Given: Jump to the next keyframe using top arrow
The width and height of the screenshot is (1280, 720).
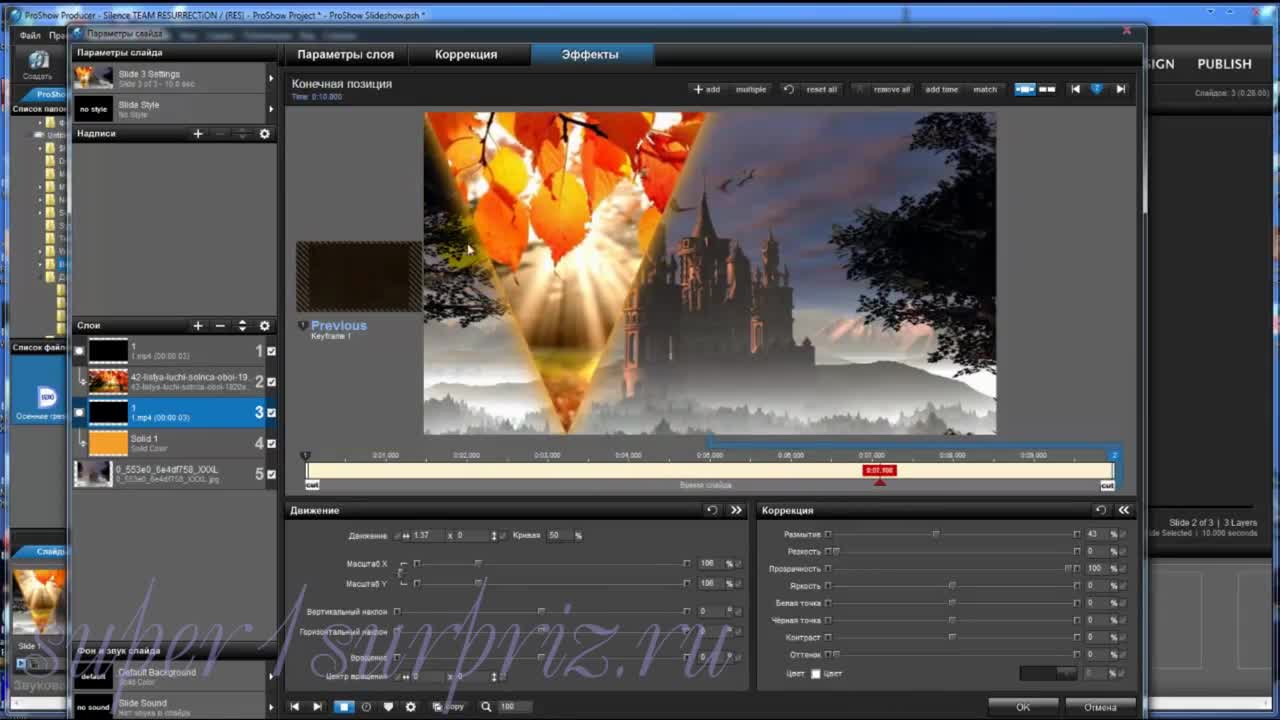Looking at the screenshot, I should [1121, 89].
